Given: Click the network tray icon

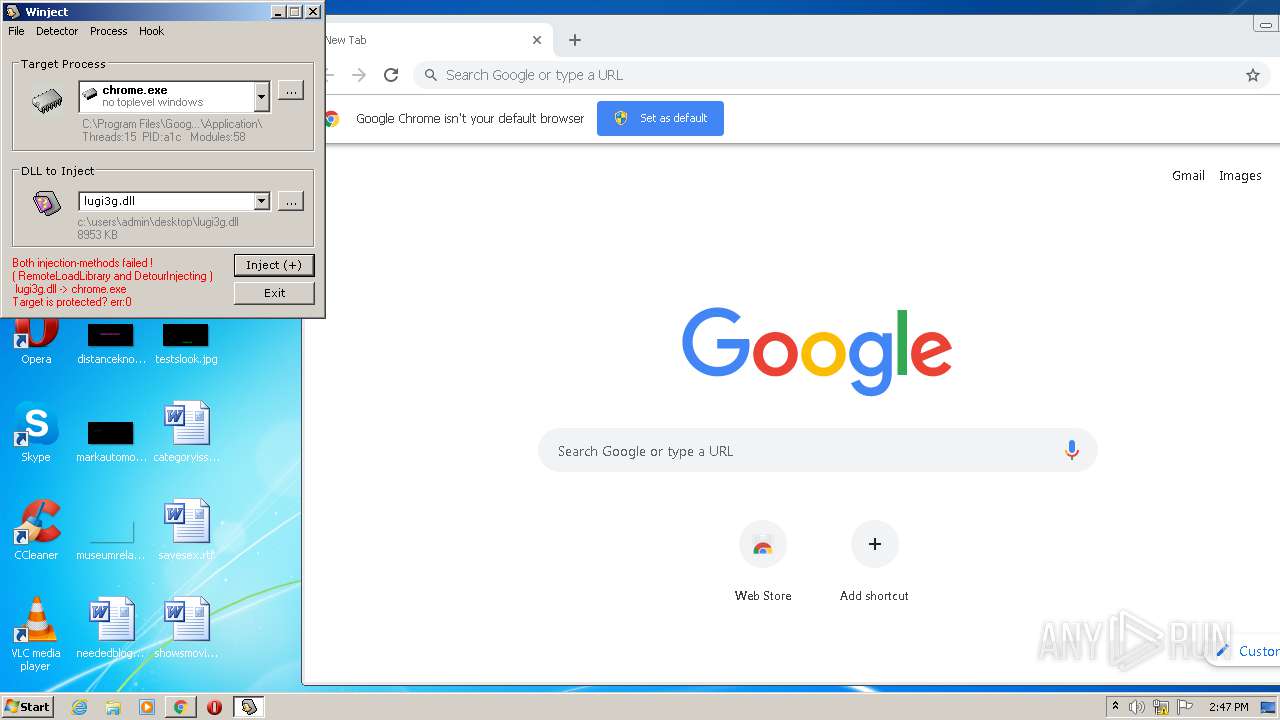Looking at the screenshot, I should coord(1161,707).
